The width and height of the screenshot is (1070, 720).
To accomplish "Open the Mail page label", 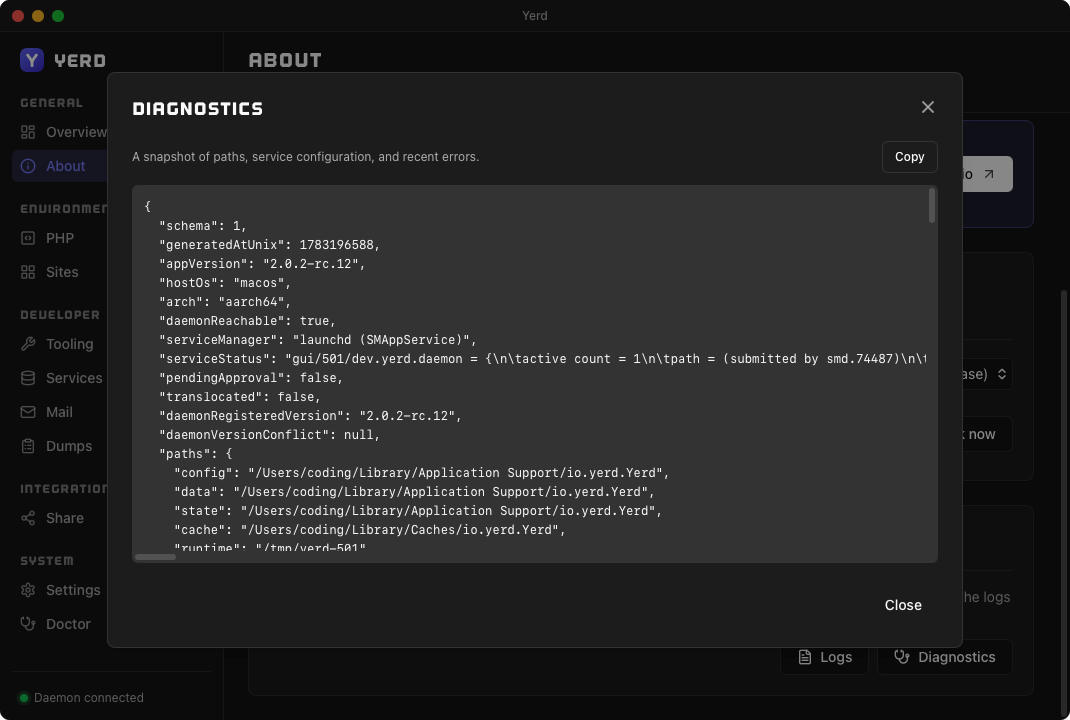I will point(59,412).
